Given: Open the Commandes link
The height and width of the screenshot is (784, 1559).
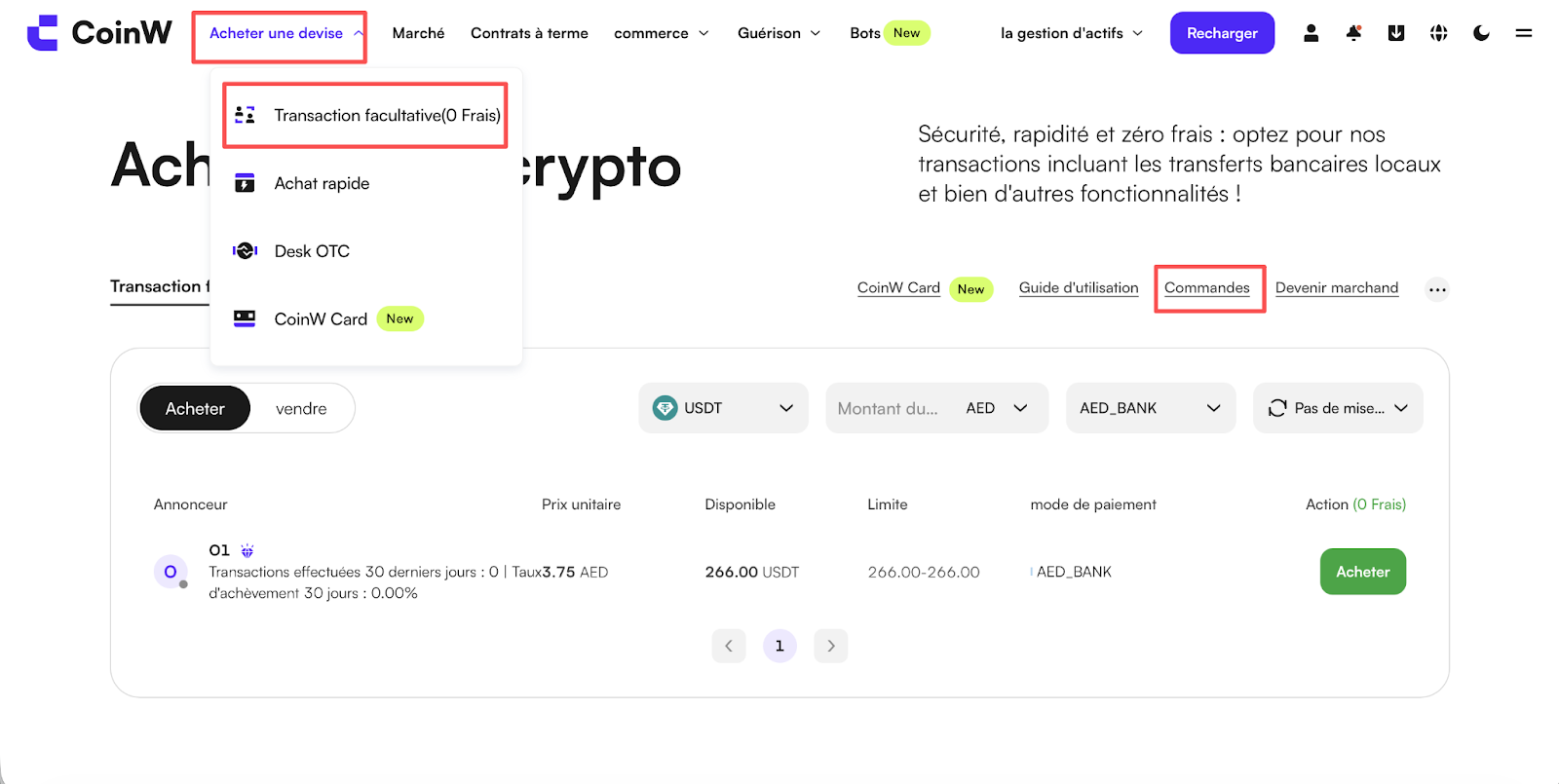Looking at the screenshot, I should click(1207, 288).
